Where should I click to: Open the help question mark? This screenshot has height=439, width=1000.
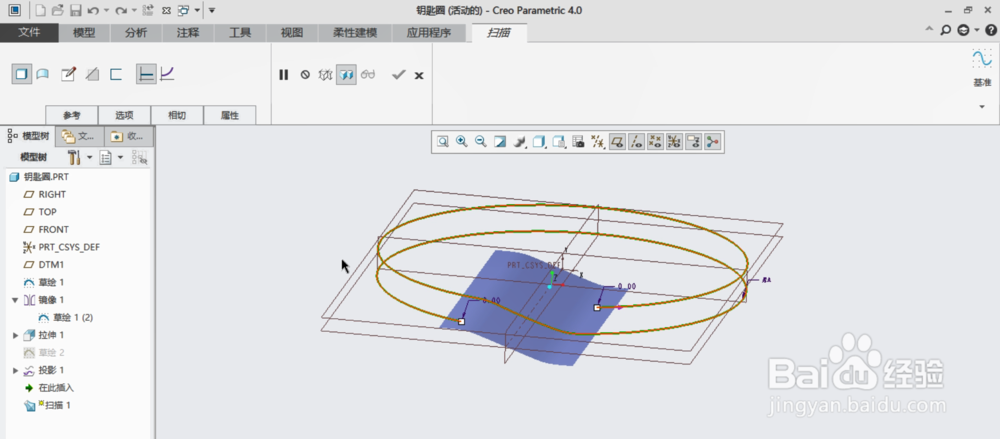[990, 29]
